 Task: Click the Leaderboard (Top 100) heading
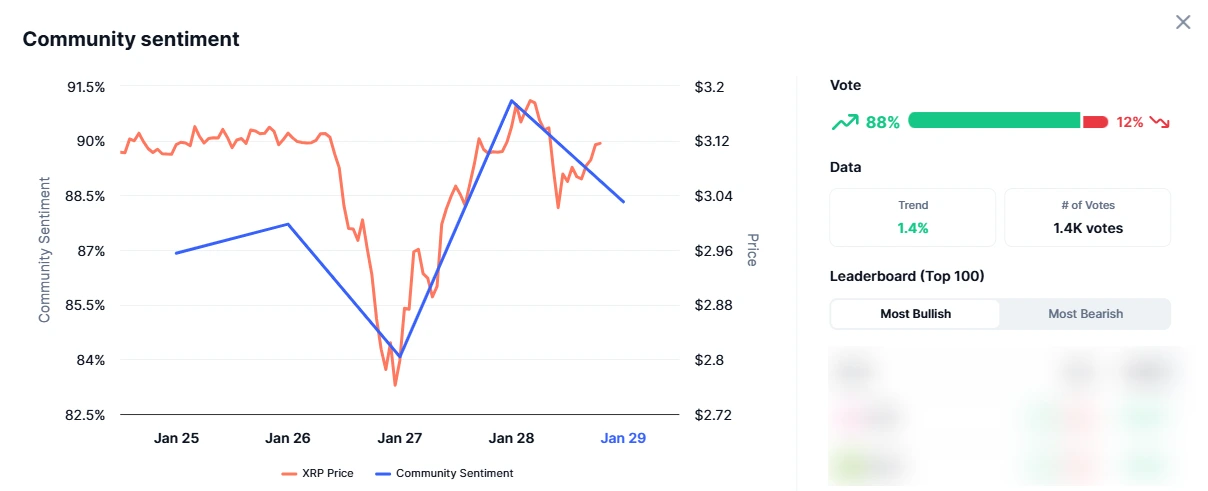coord(907,276)
